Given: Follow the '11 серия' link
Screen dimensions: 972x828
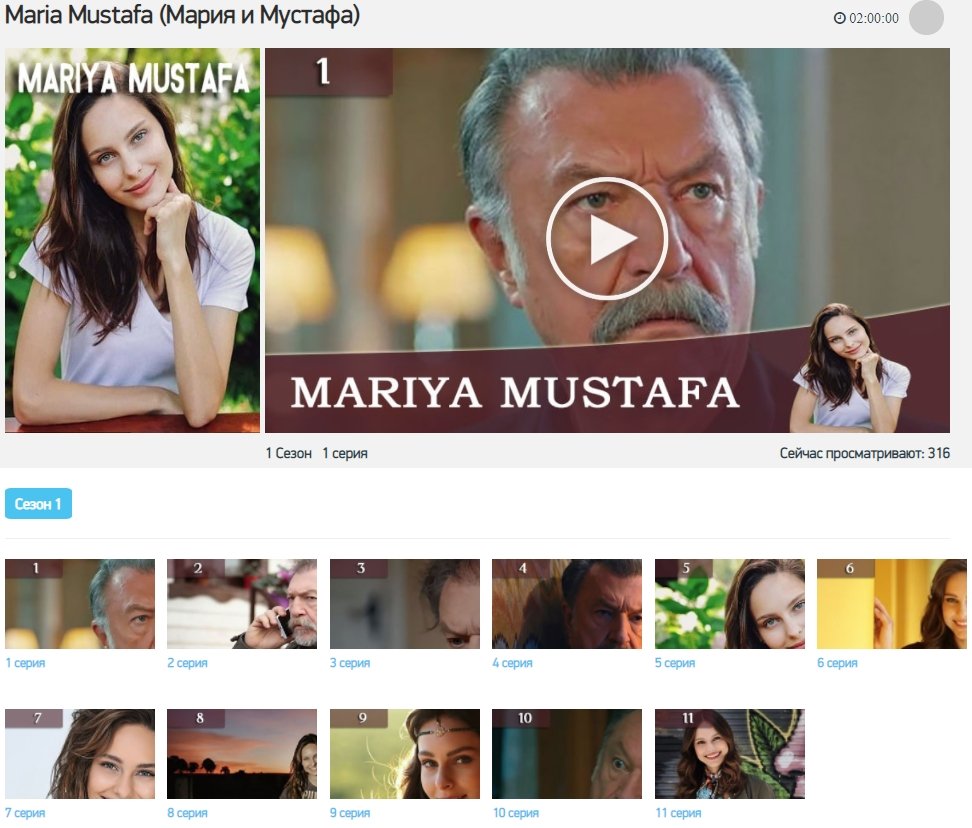Looking at the screenshot, I should click(678, 813).
